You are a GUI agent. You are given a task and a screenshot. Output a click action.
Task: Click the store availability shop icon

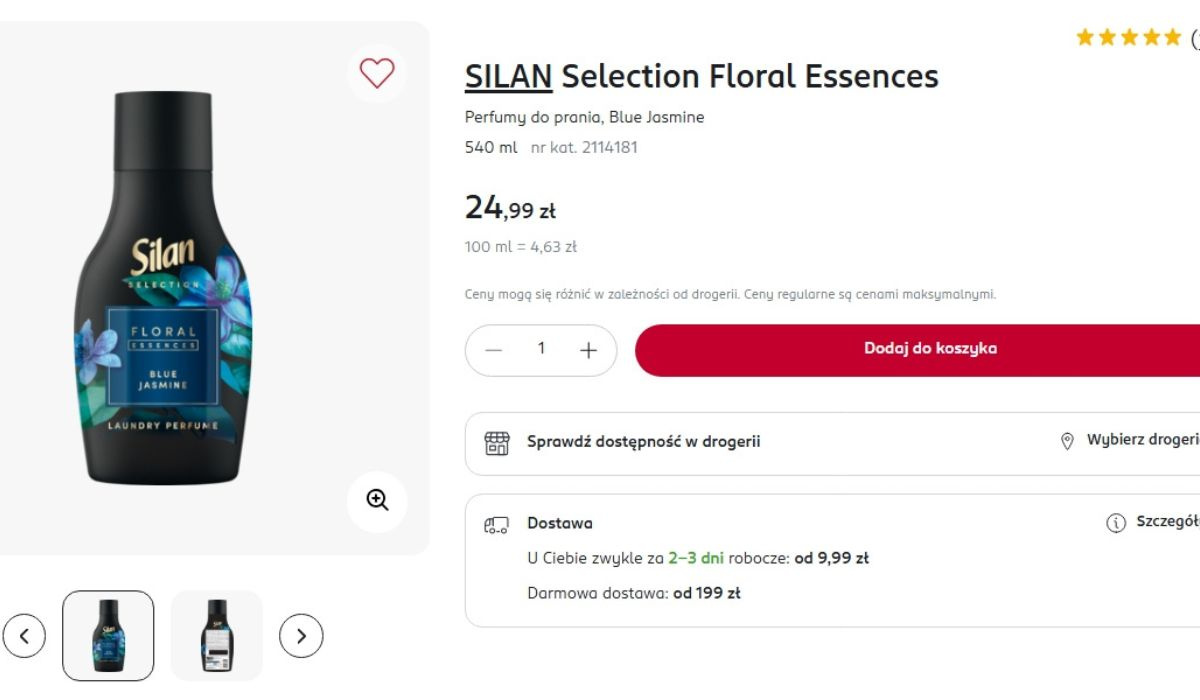click(x=497, y=442)
